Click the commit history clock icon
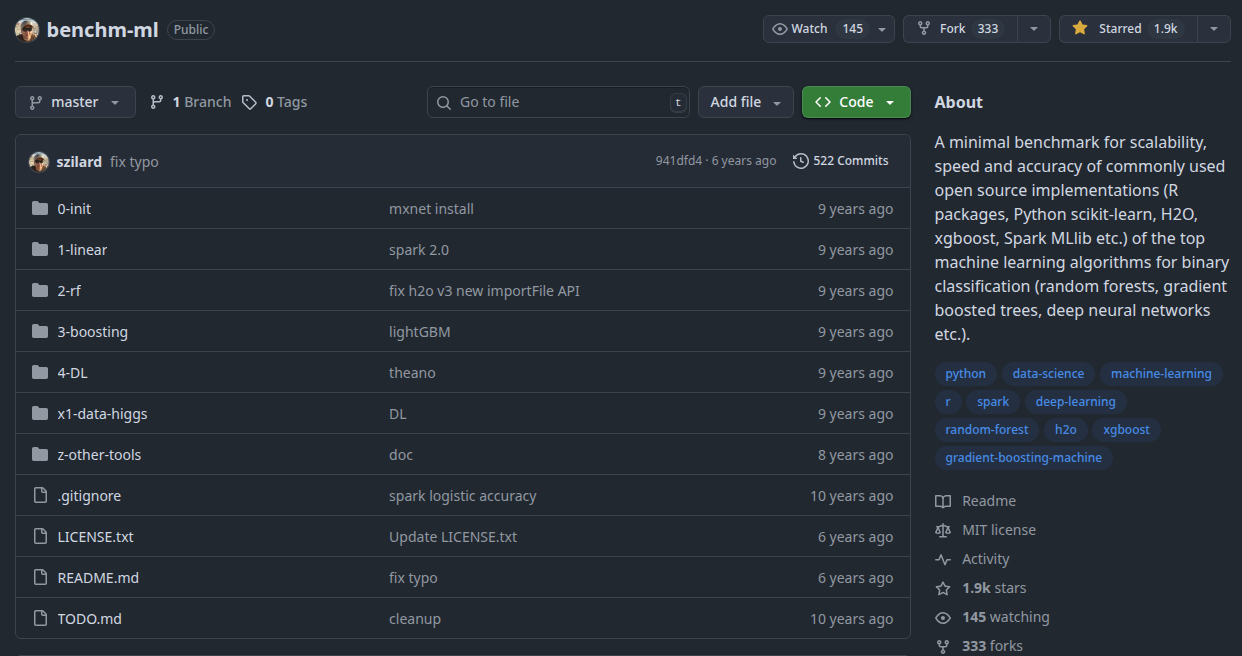 [800, 161]
